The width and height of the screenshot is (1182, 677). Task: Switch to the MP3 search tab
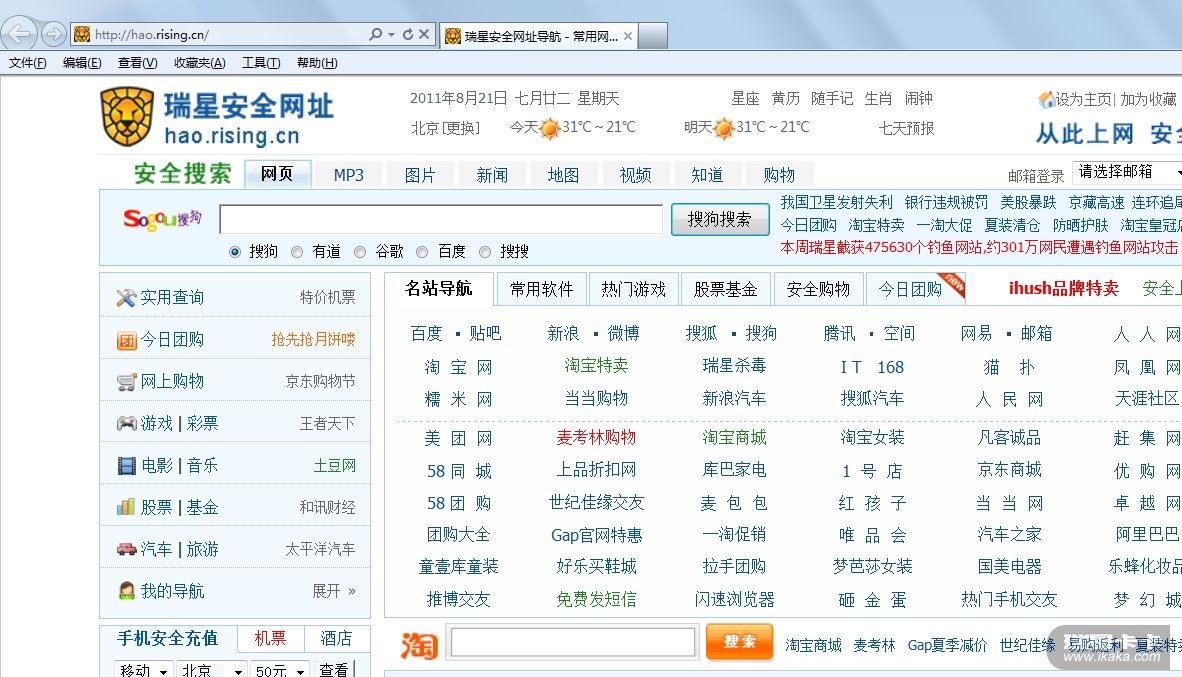point(348,175)
